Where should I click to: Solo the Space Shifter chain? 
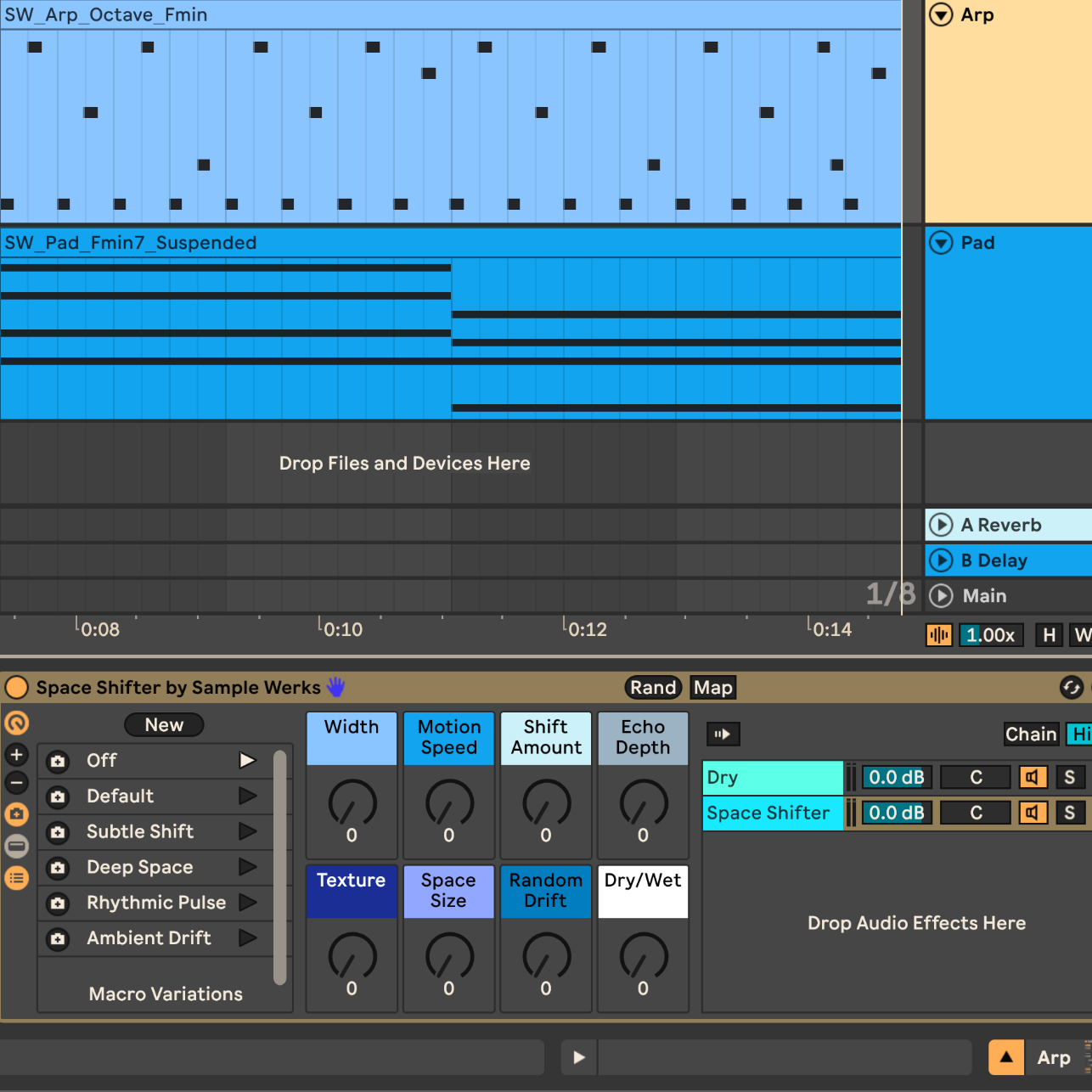[1069, 813]
